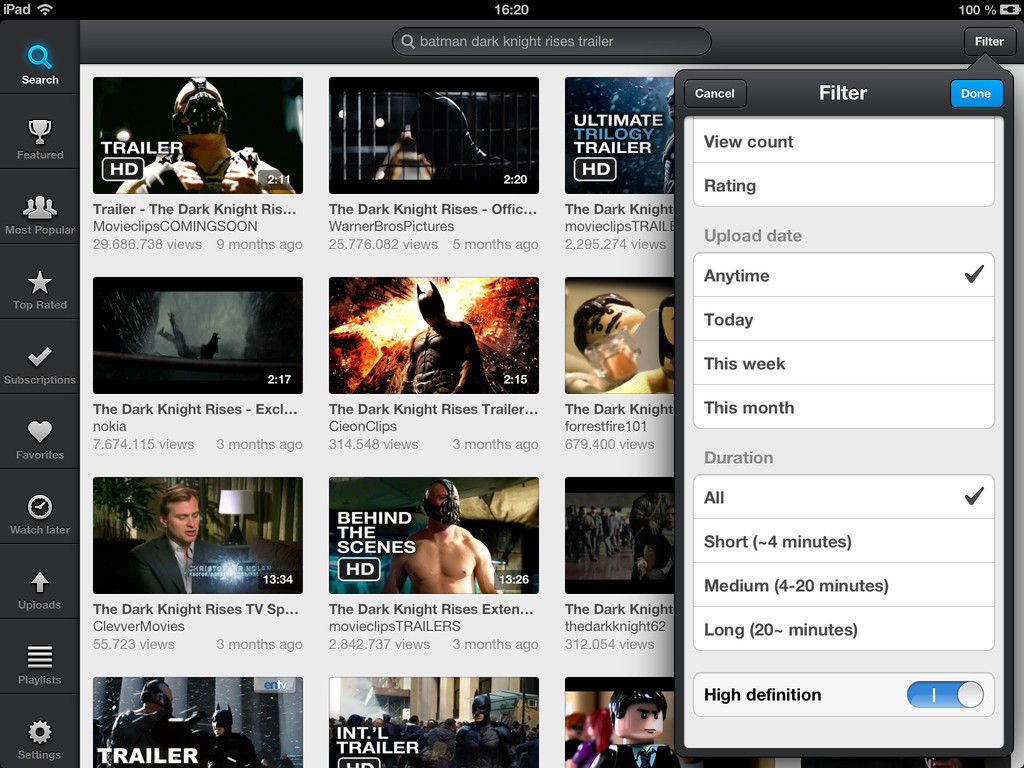1024x768 pixels.
Task: Select This week upload date option
Action: click(844, 363)
